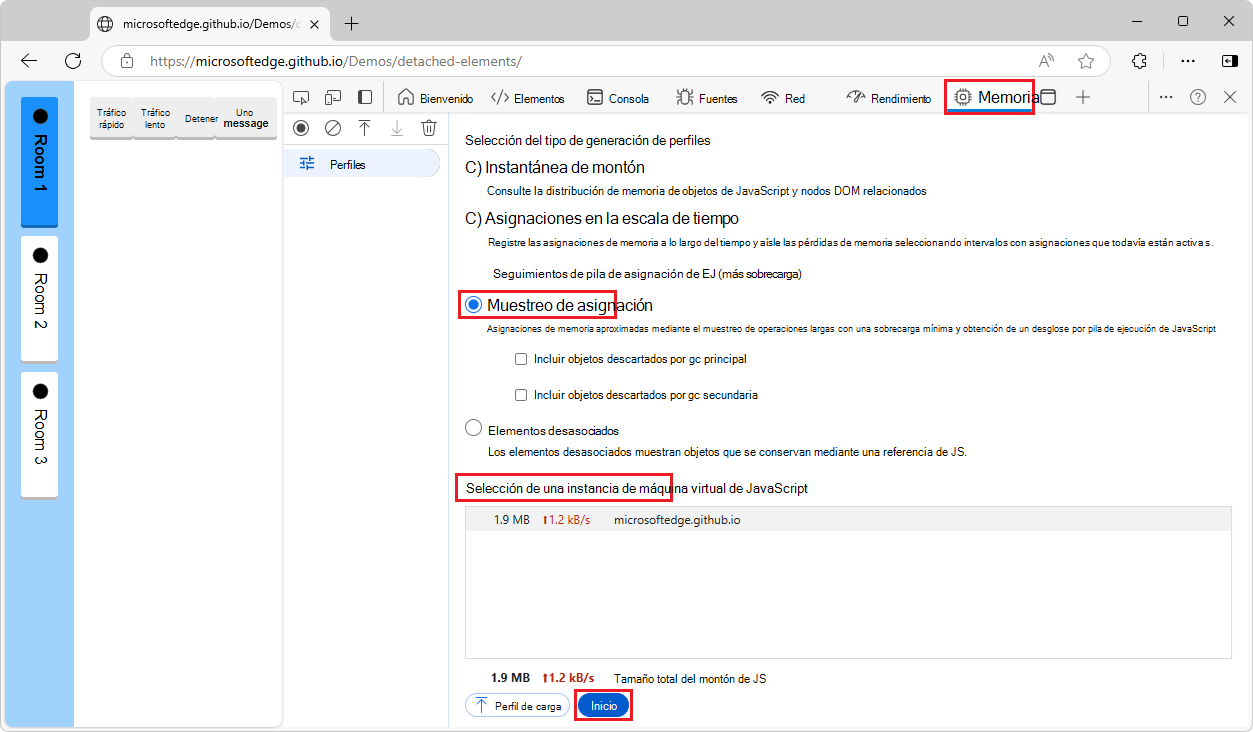The width and height of the screenshot is (1253, 732).
Task: Switch to the Consola tab
Action: (x=617, y=98)
